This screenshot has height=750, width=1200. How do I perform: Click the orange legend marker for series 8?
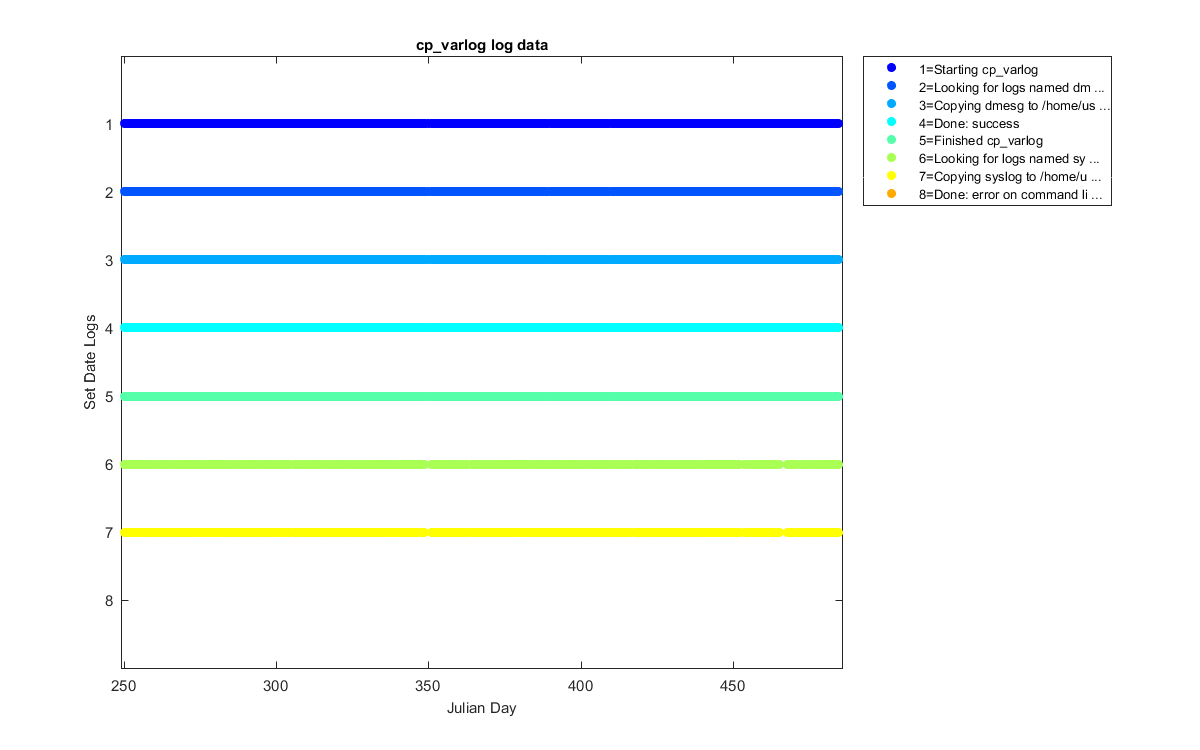[891, 194]
